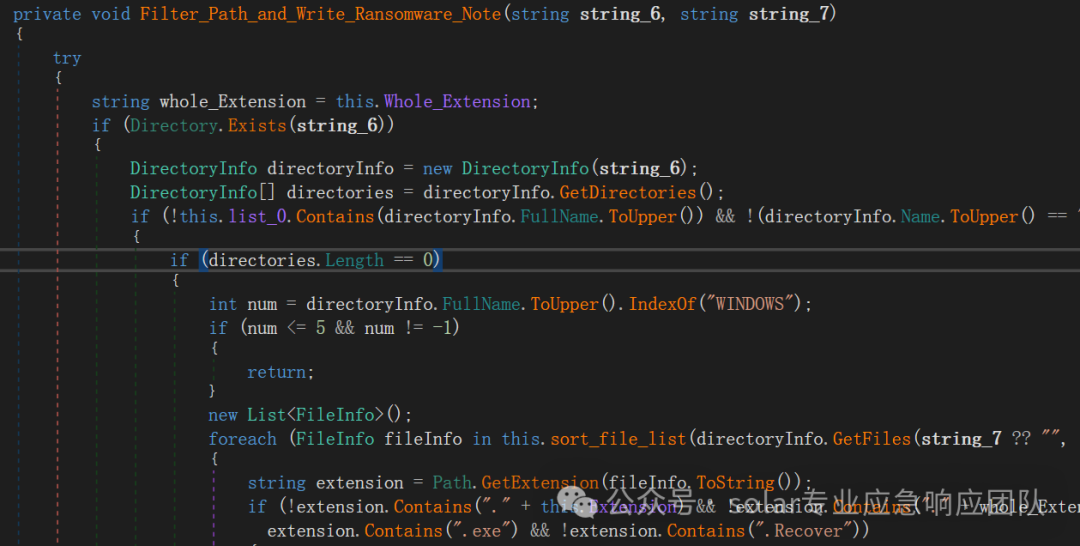This screenshot has width=1080, height=546.
Task: Click the number 5 in num <= 5
Action: (320, 328)
